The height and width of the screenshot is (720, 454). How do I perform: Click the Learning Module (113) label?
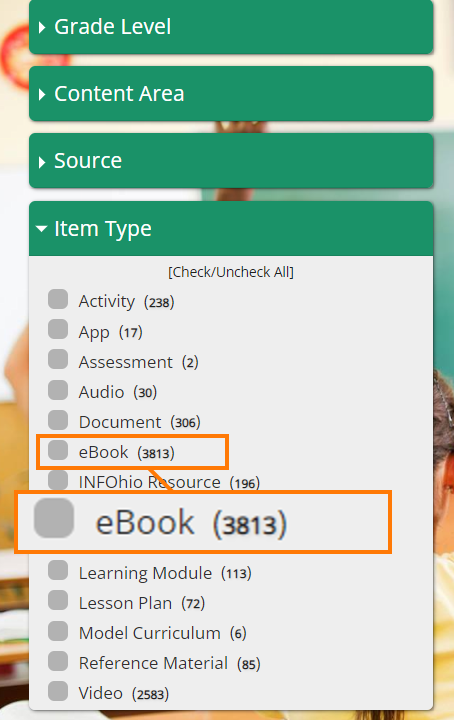tap(165, 573)
